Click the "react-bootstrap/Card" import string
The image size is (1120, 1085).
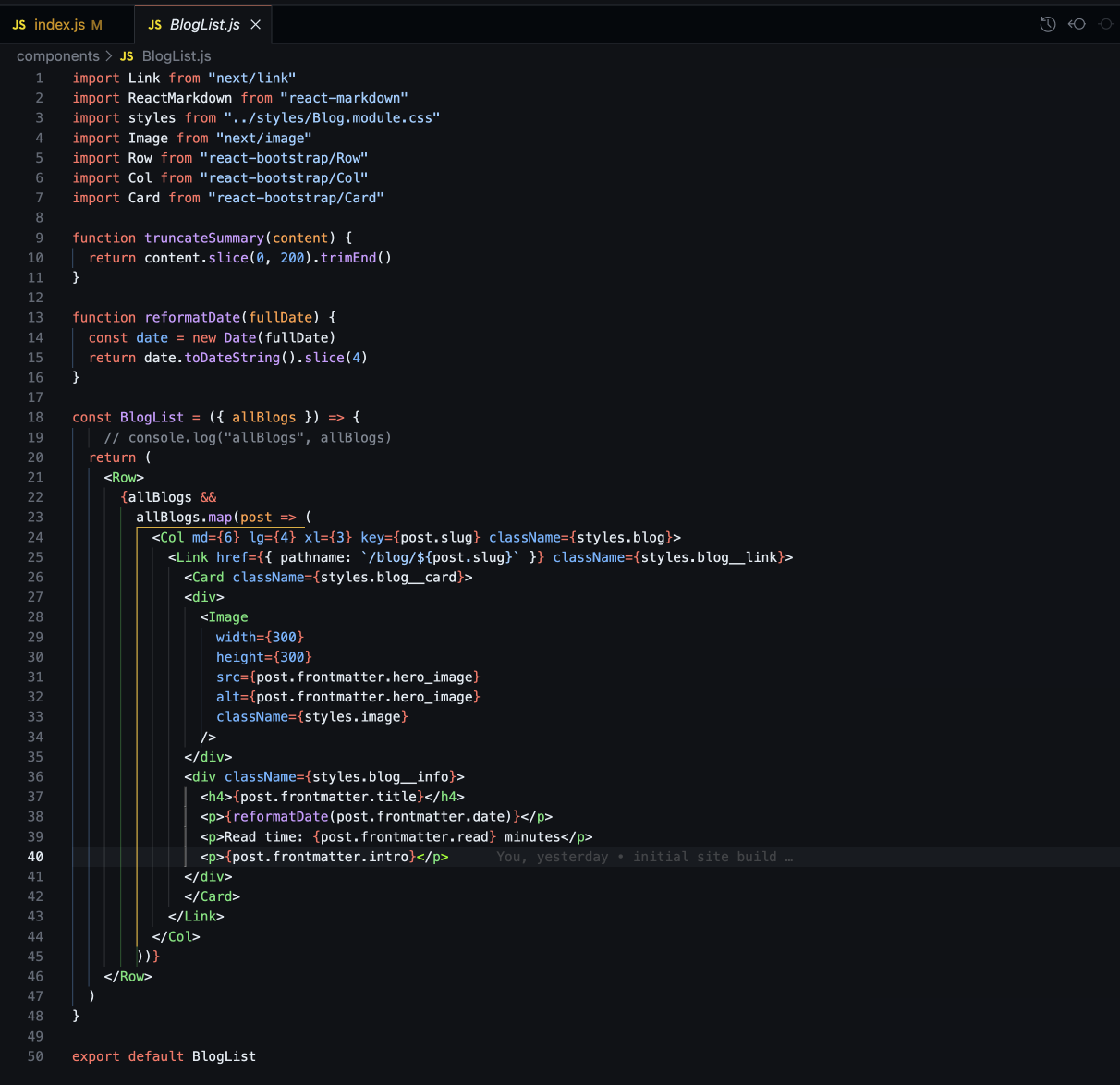click(296, 198)
